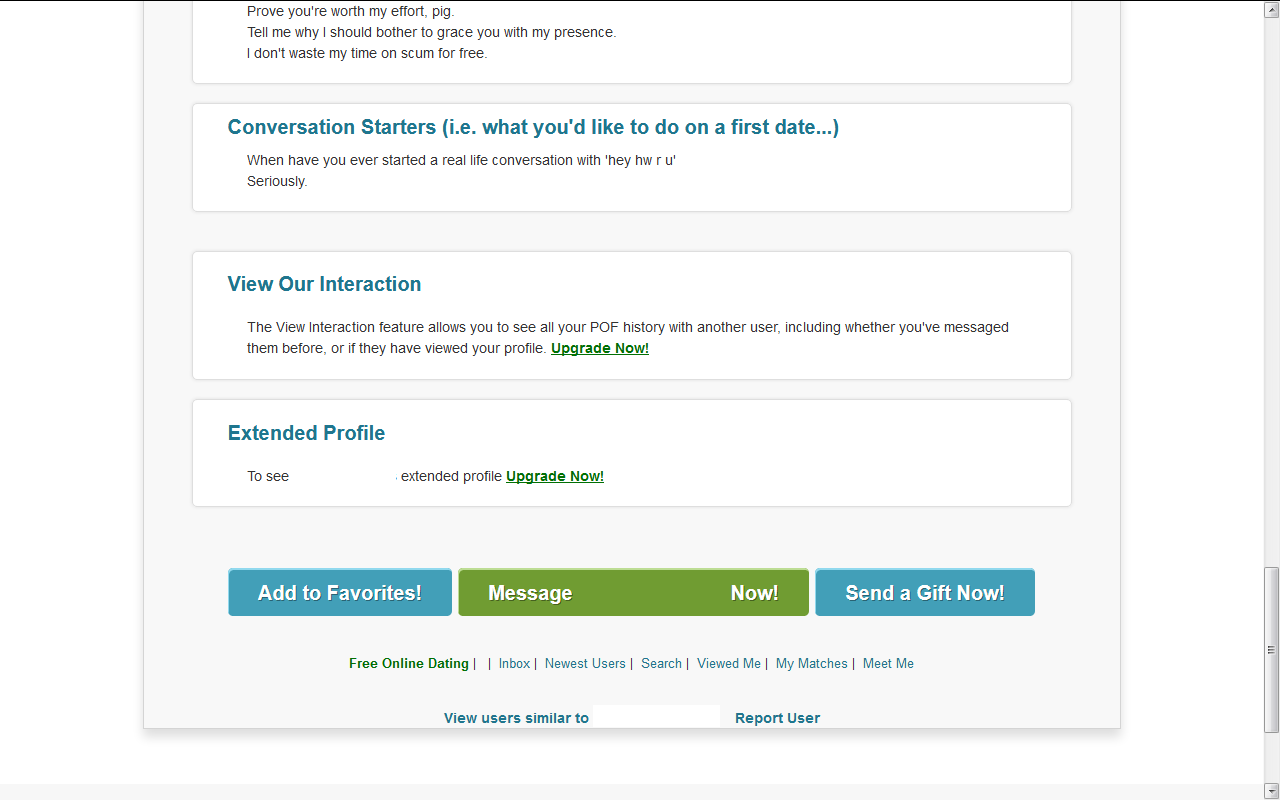Go to My Matches
The image size is (1280, 800).
point(811,664)
